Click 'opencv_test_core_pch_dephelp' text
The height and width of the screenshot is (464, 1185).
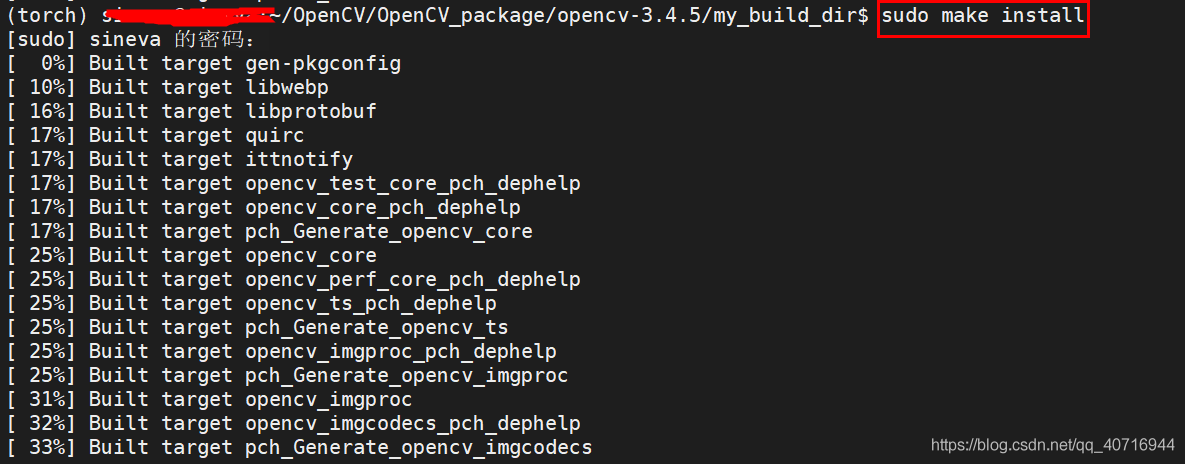(x=413, y=184)
